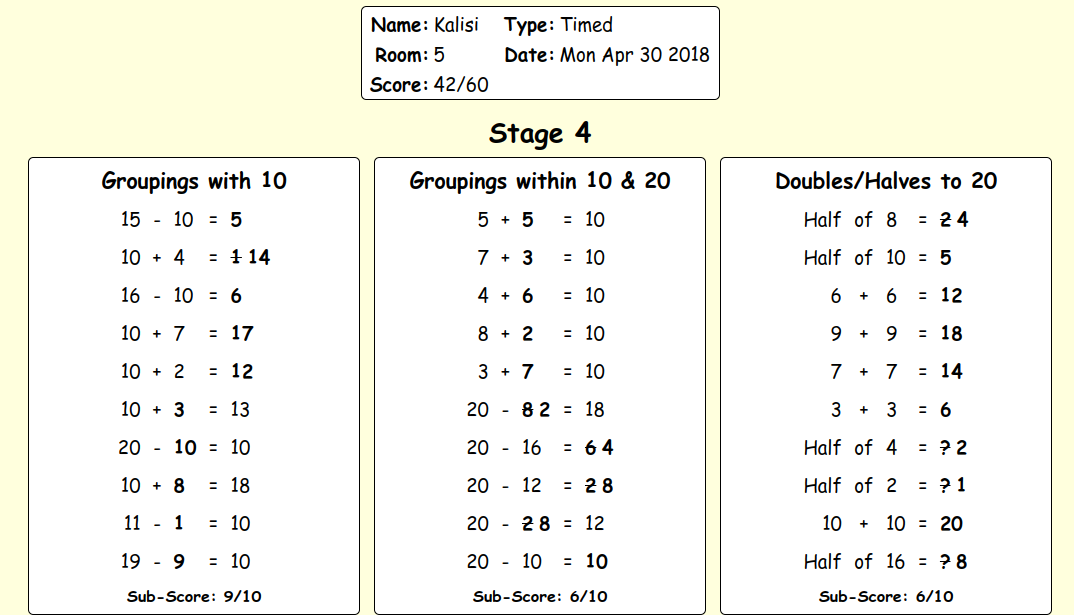Image resolution: width=1074 pixels, height=615 pixels.
Task: Select the Groupings within 10 & 20 title
Action: click(x=540, y=181)
